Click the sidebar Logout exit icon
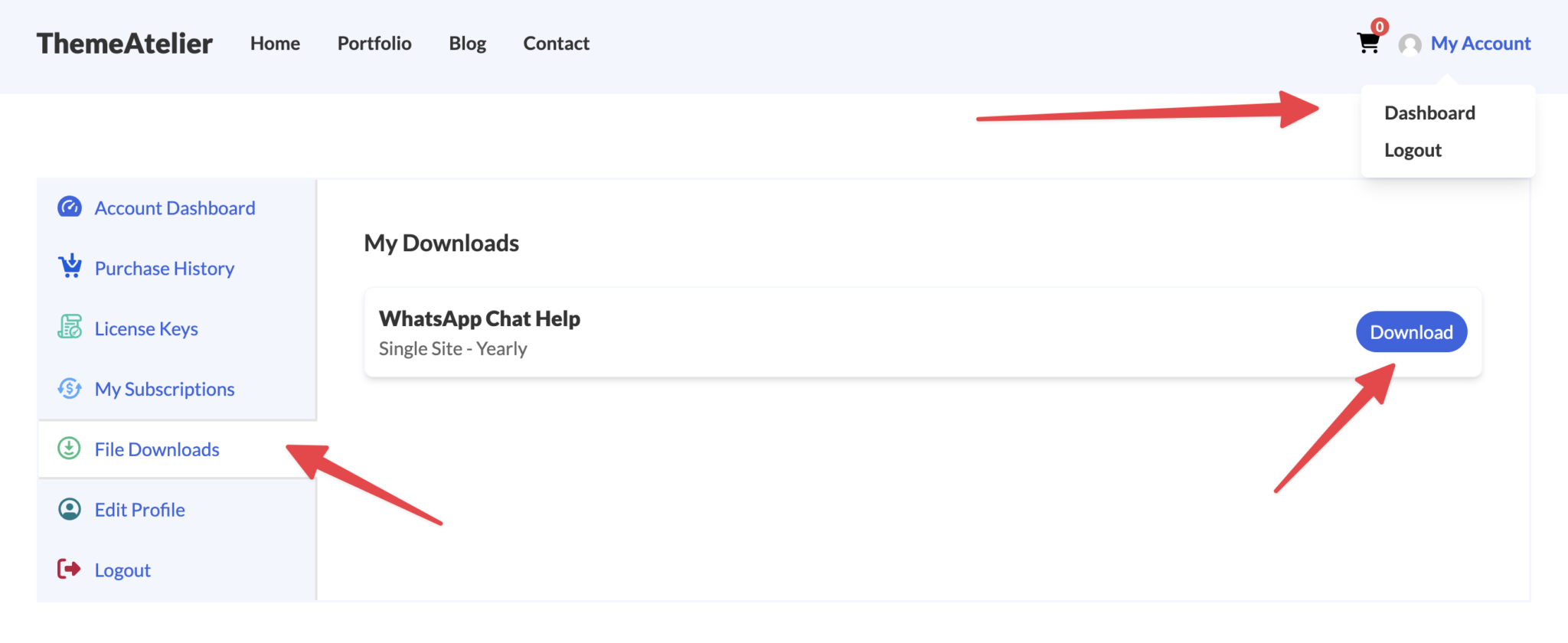 tap(70, 569)
